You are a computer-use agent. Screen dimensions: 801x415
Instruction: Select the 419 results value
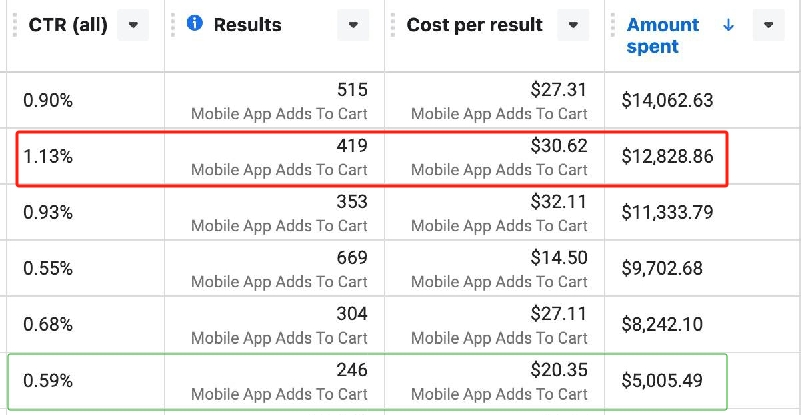[352, 146]
